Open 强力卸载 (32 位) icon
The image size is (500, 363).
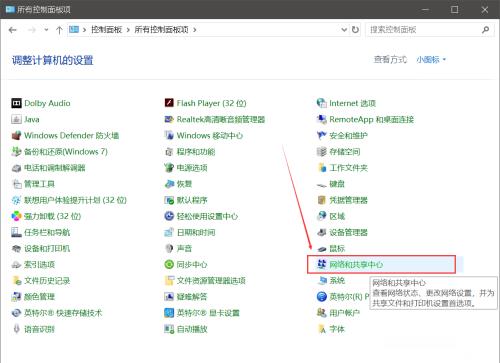pyautogui.click(x=16, y=216)
